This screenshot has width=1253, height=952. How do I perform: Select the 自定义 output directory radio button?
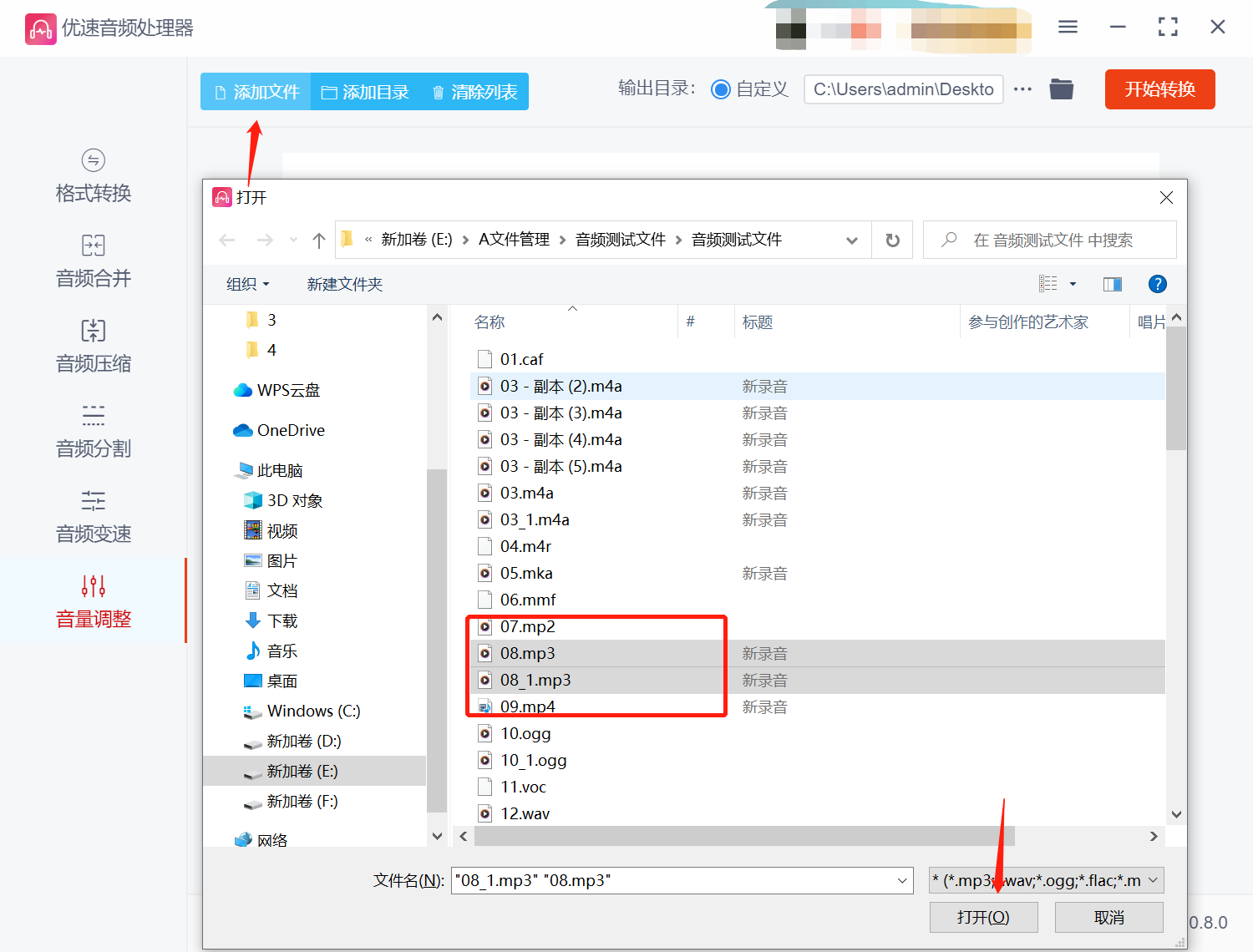(720, 89)
